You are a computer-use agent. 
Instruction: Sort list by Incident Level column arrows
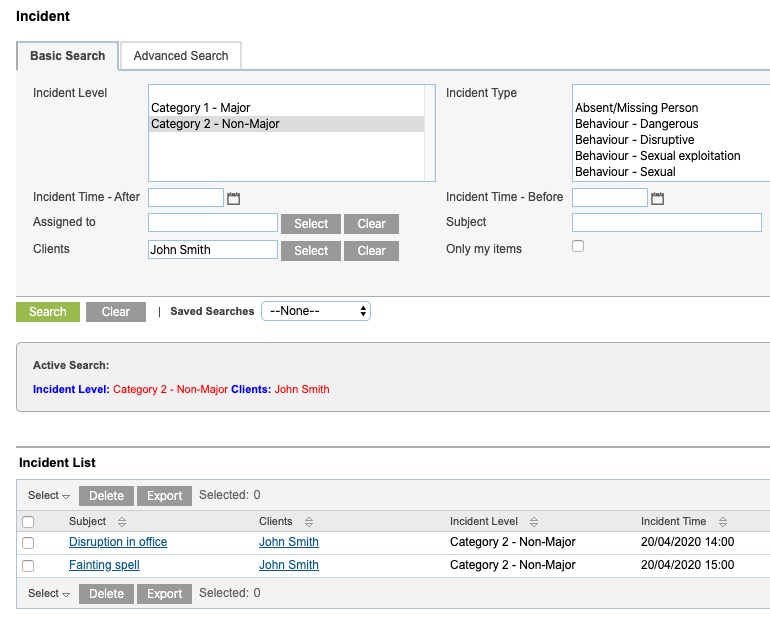click(x=534, y=522)
